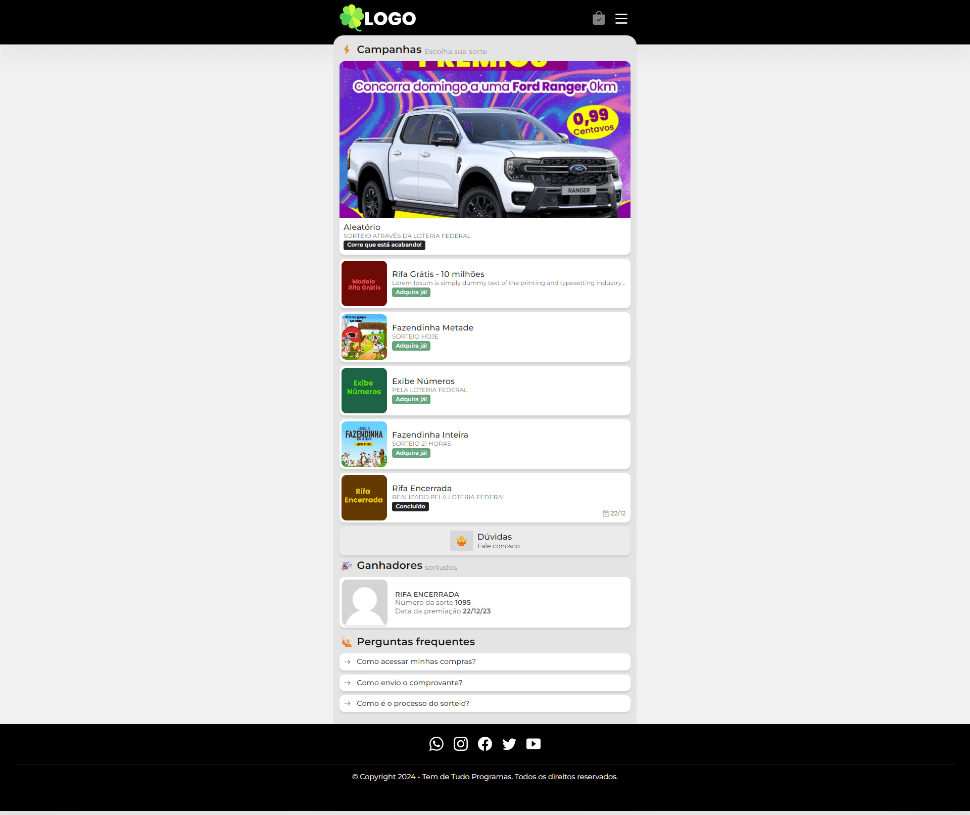Open the 'Fazendinha Metade' campaign title
970x815 pixels.
[432, 328]
